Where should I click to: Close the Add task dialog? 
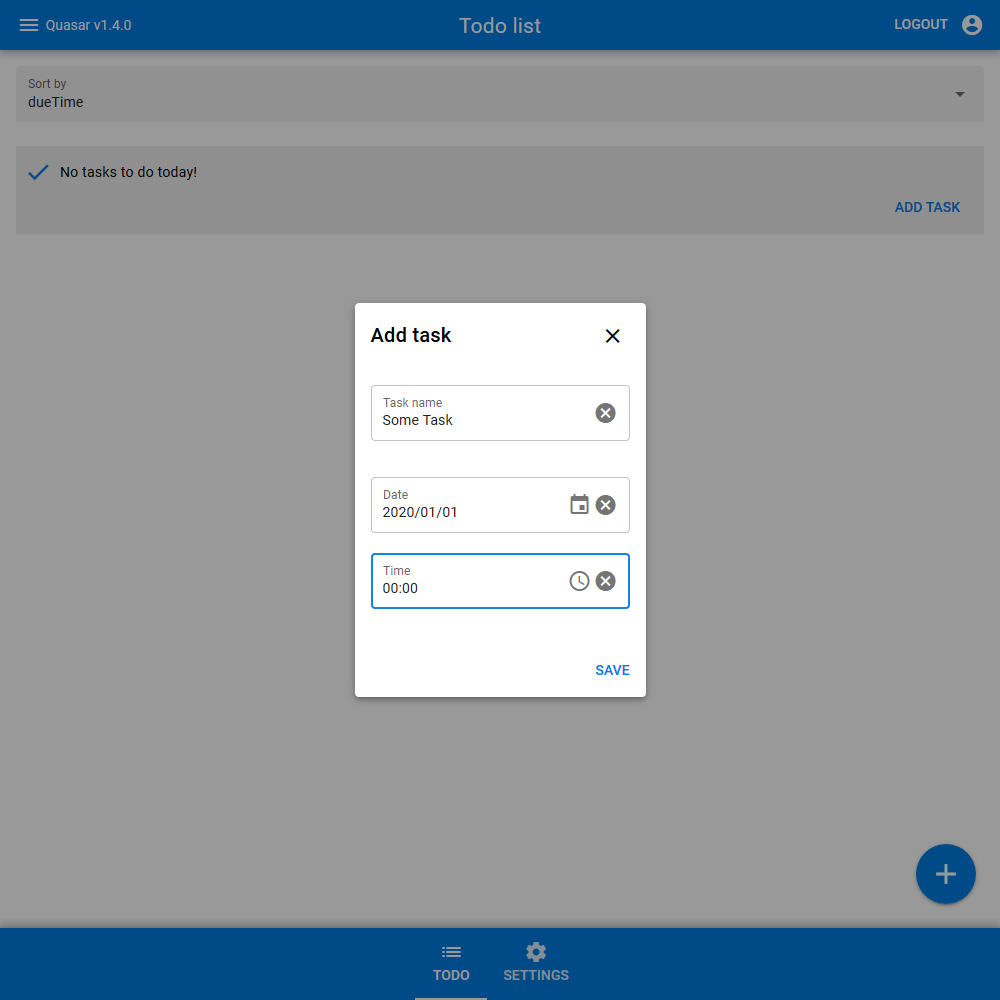612,336
